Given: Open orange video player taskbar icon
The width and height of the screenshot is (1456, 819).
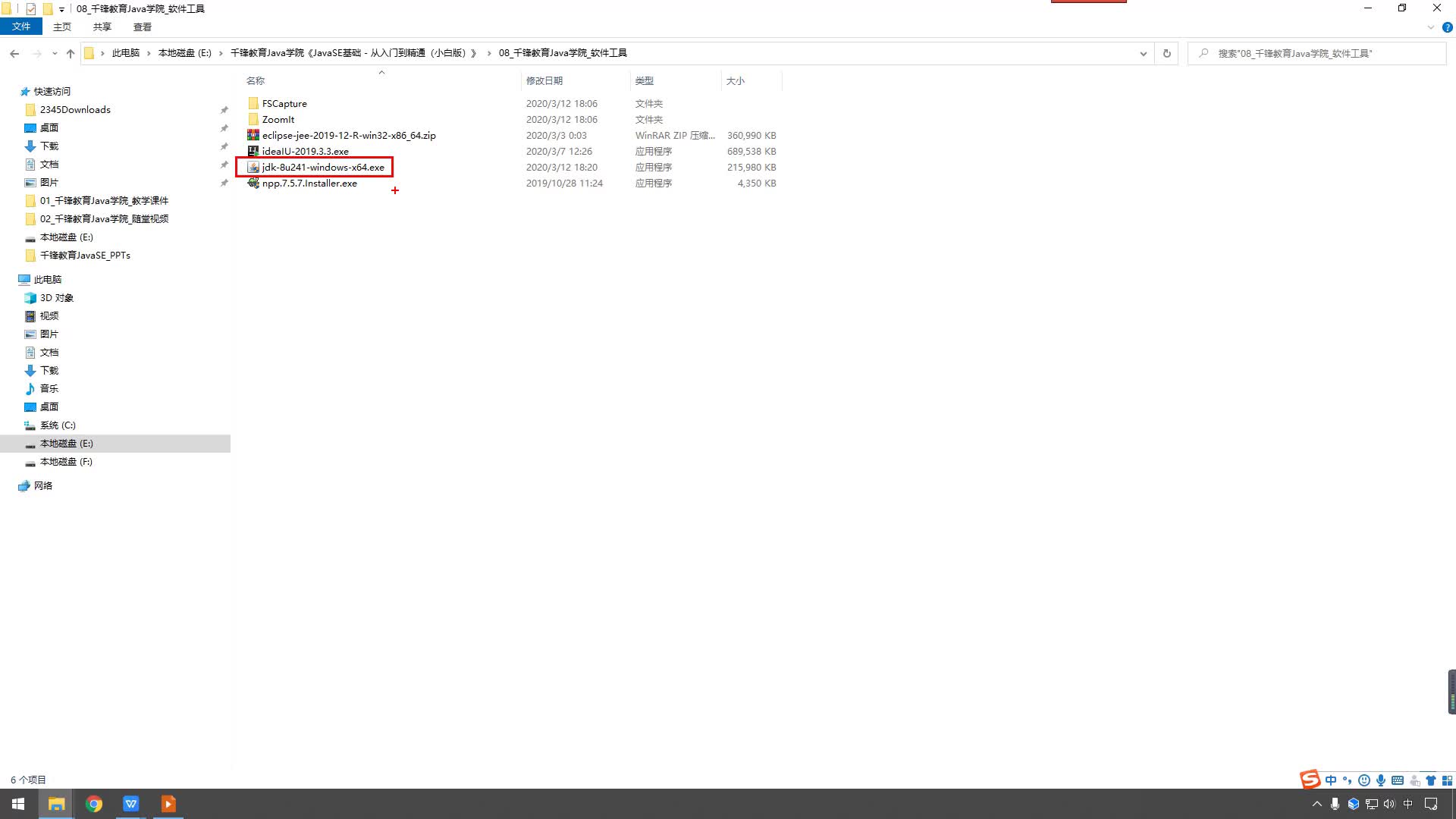Looking at the screenshot, I should tap(168, 804).
